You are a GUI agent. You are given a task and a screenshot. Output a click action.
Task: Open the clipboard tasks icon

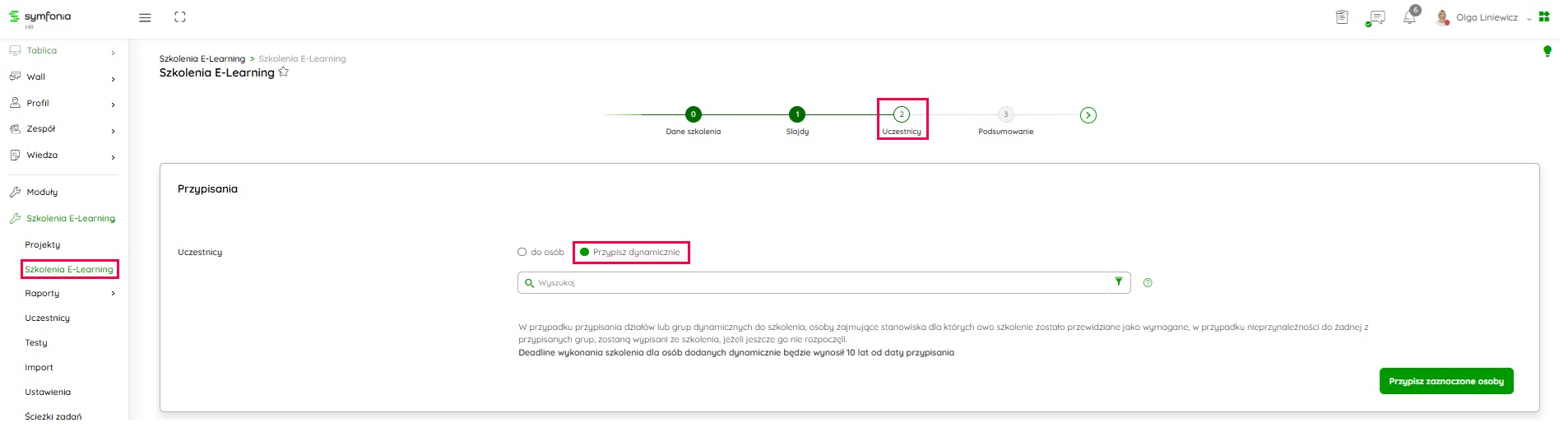(x=1342, y=17)
